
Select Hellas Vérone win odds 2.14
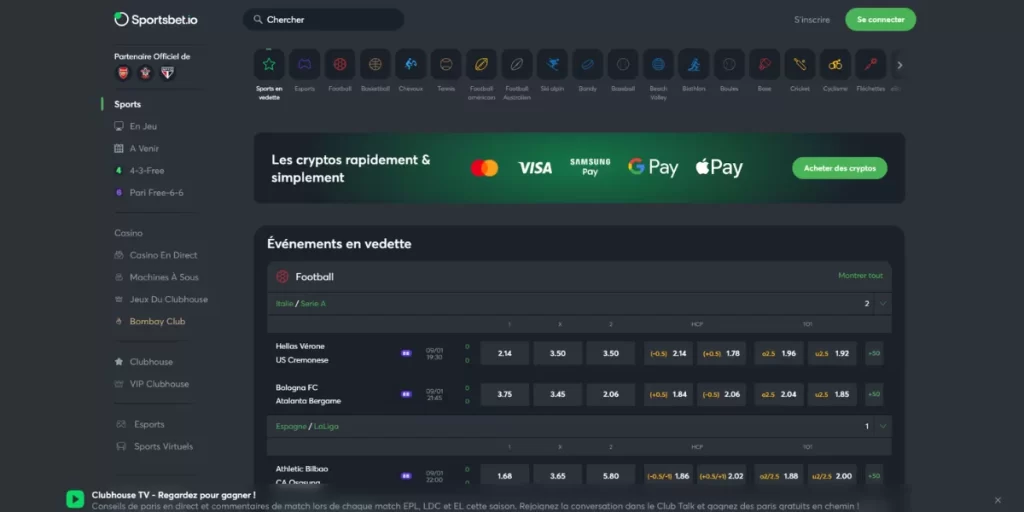pos(505,353)
